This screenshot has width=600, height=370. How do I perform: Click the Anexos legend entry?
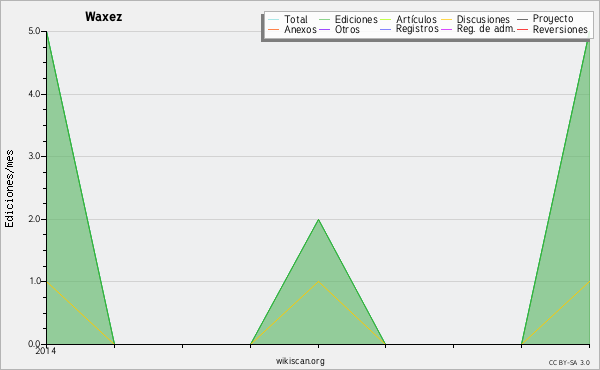tap(292, 29)
